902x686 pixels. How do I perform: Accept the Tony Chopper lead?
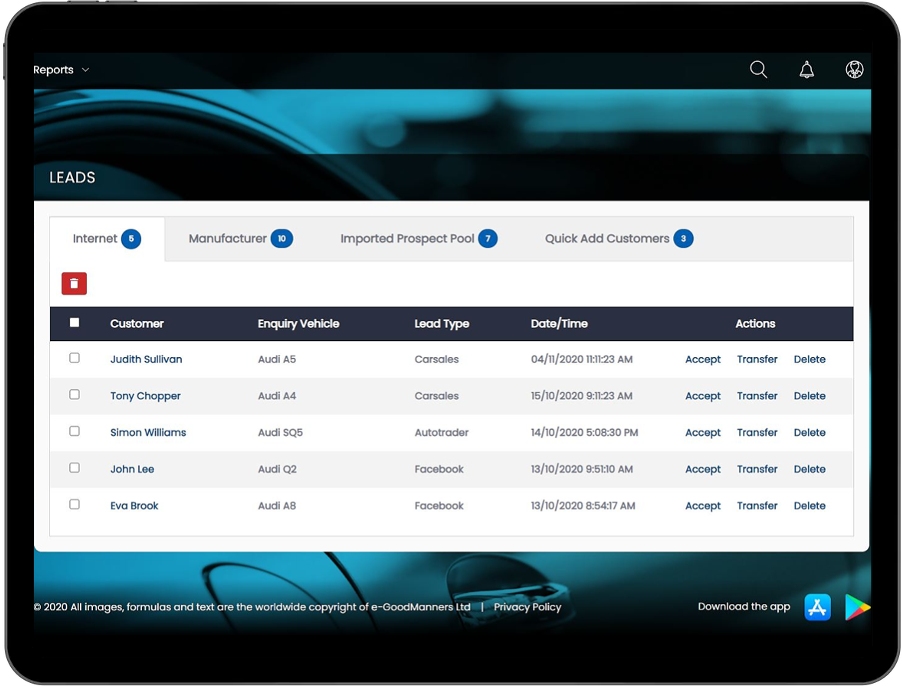pos(702,396)
